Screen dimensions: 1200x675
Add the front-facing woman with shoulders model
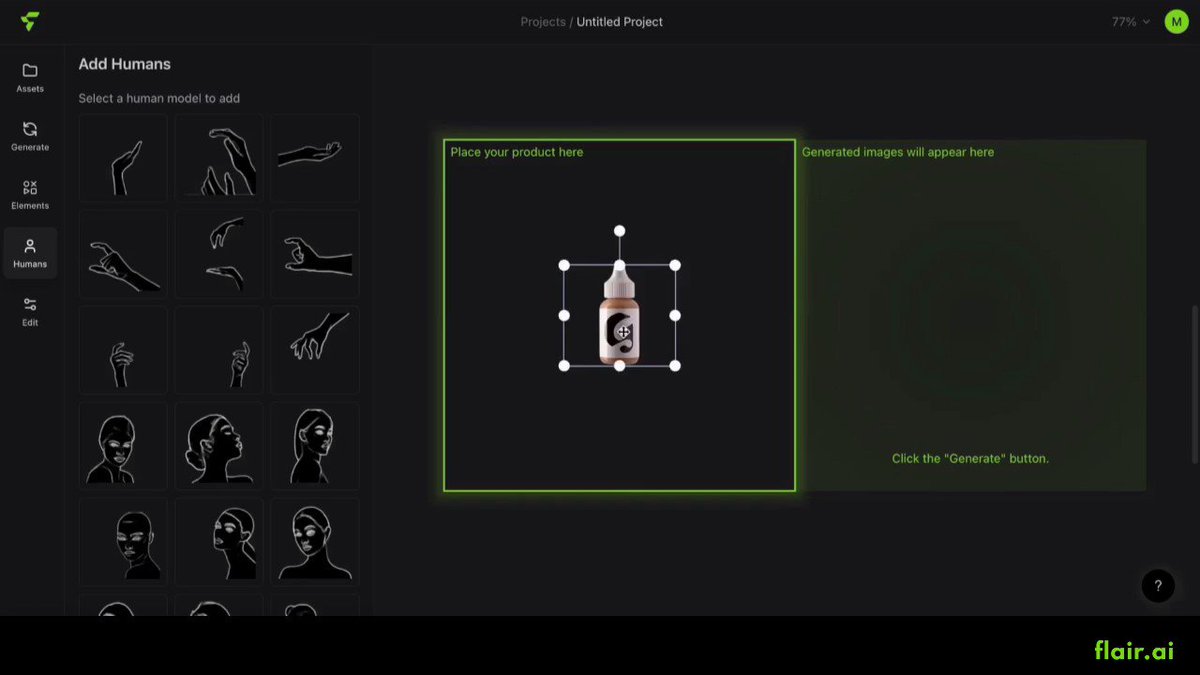coord(315,542)
